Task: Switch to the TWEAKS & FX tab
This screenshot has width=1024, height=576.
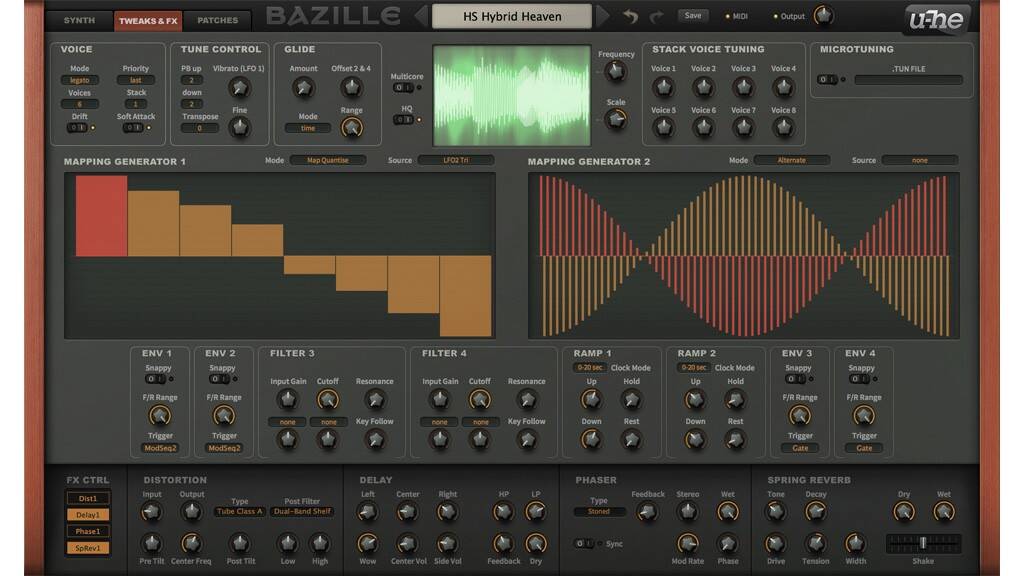Action: click(x=148, y=21)
